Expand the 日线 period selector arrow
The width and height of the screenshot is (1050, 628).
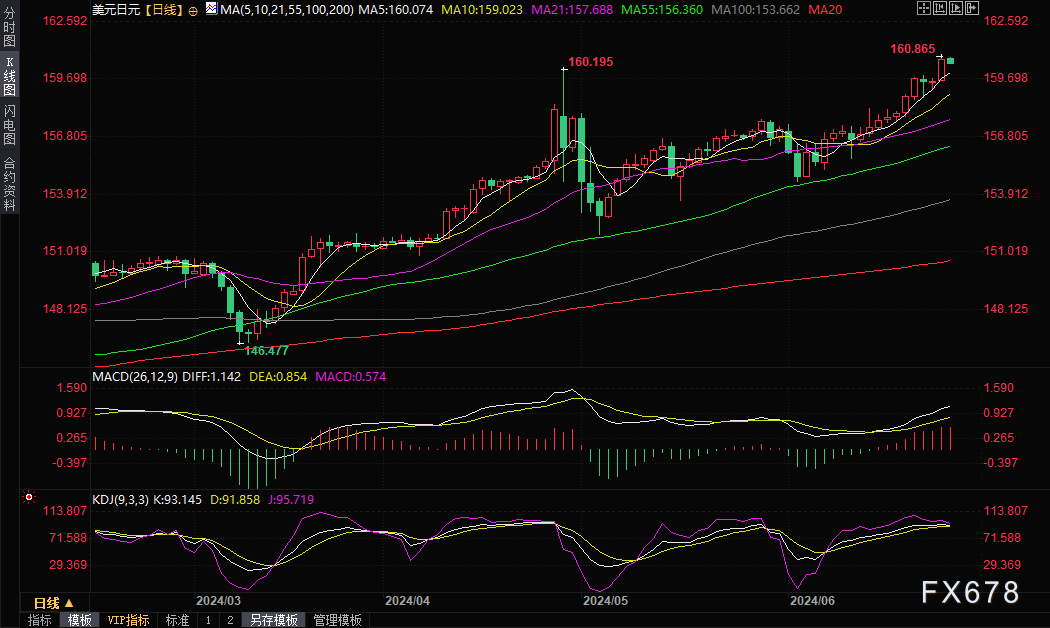[x=68, y=603]
